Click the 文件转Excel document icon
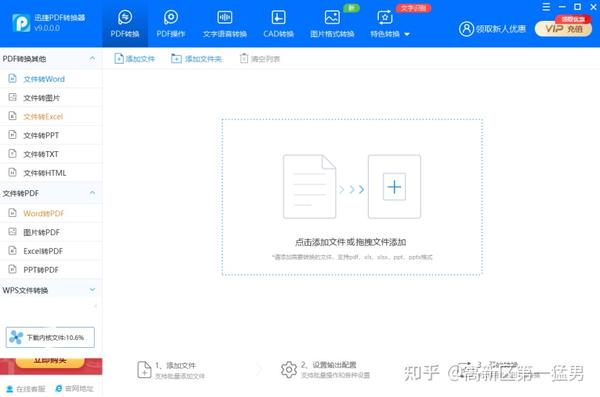Image resolution: width=600 pixels, height=397 pixels. [x=13, y=116]
